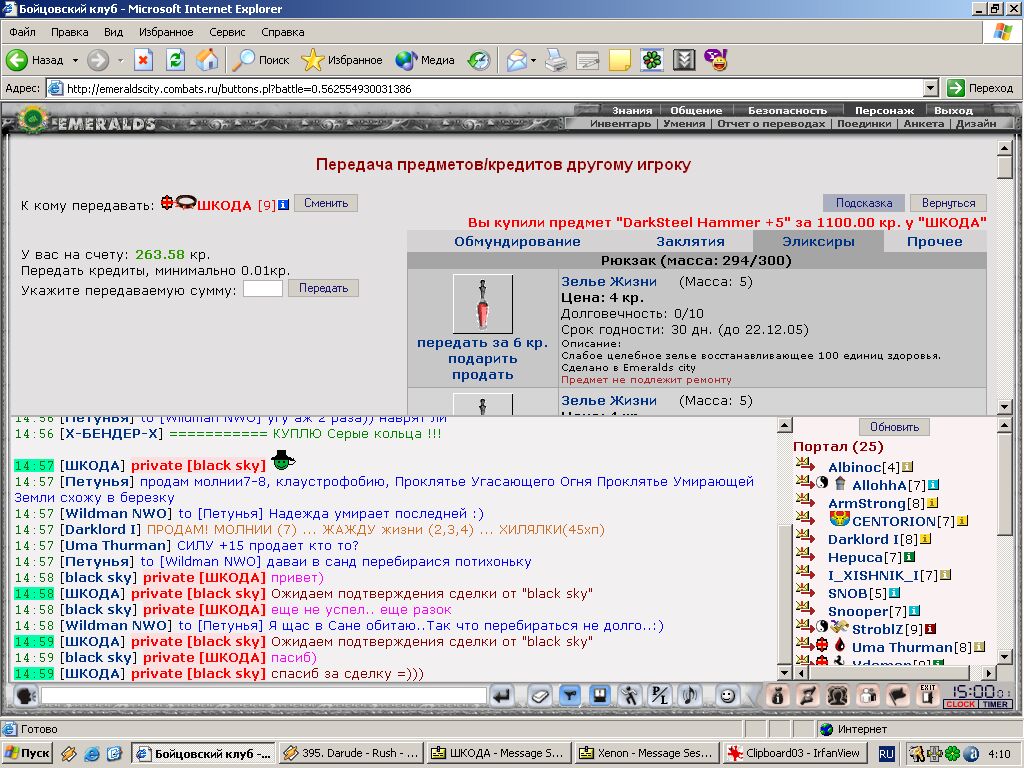This screenshot has width=1024, height=768.
Task: Toggle the running man chat icon
Action: [630, 696]
